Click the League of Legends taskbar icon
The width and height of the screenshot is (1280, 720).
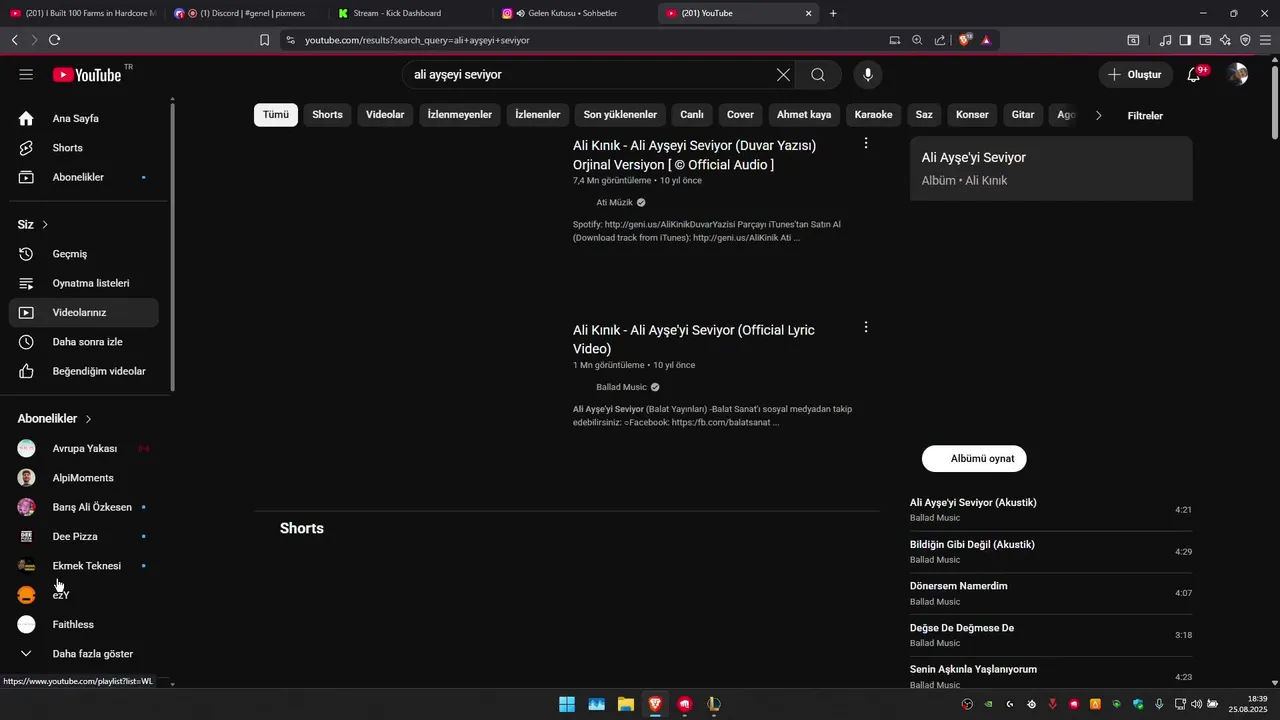pos(713,704)
